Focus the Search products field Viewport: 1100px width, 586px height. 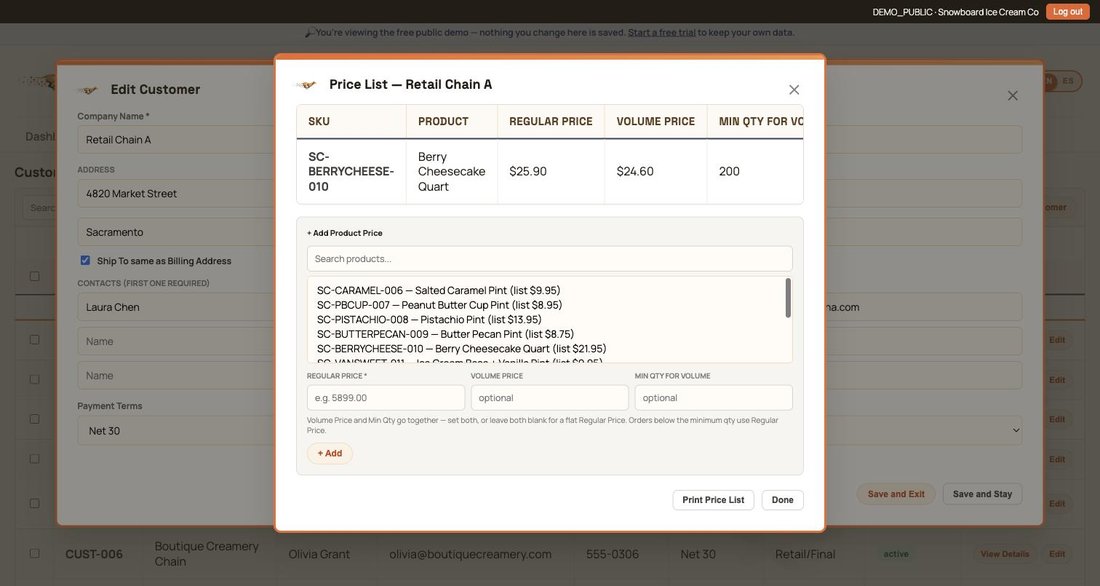point(549,259)
